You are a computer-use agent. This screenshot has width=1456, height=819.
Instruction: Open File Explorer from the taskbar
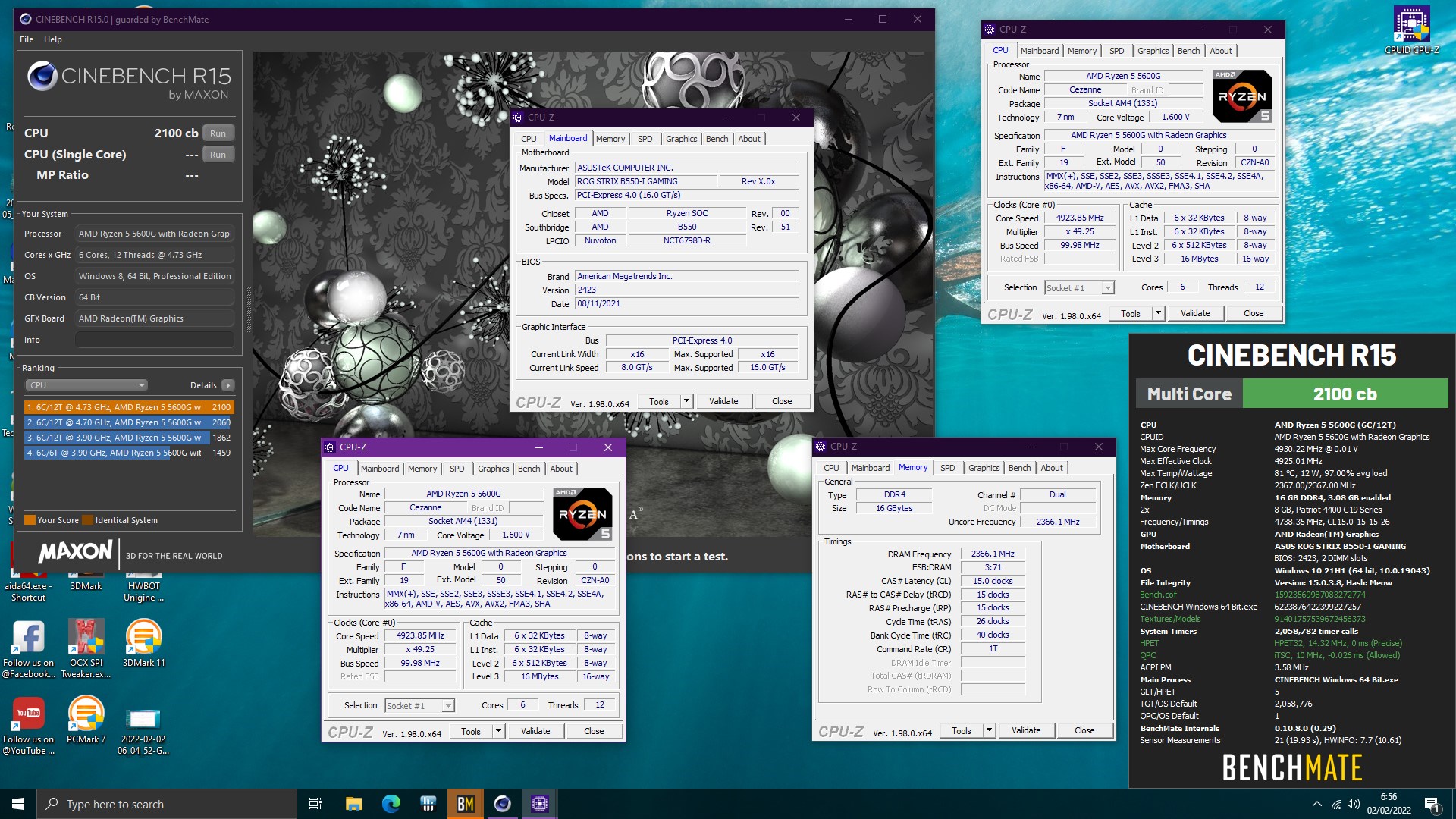[353, 804]
